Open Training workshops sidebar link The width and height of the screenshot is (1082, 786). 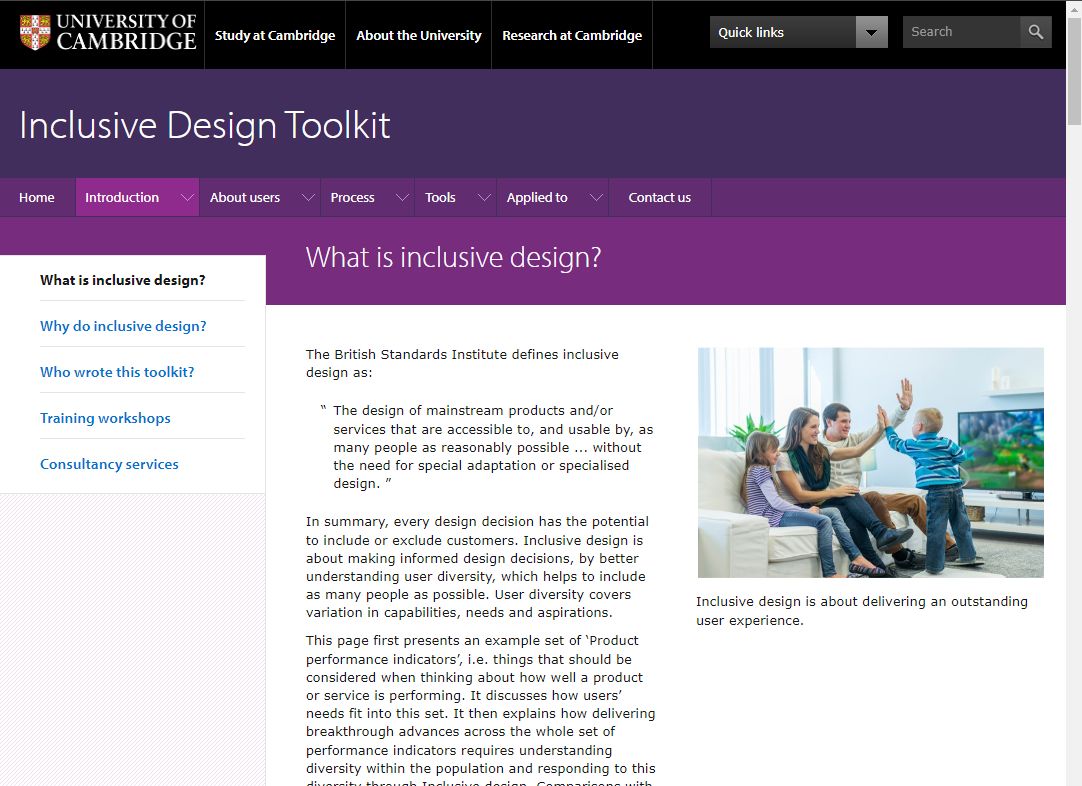[x=105, y=418]
